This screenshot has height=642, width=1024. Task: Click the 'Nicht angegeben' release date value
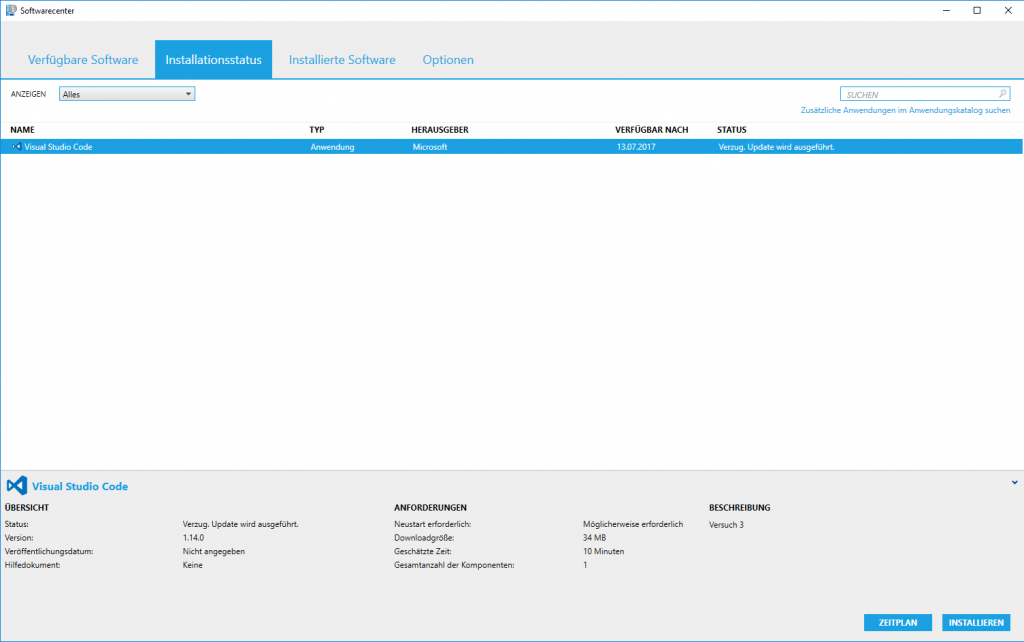tap(214, 551)
